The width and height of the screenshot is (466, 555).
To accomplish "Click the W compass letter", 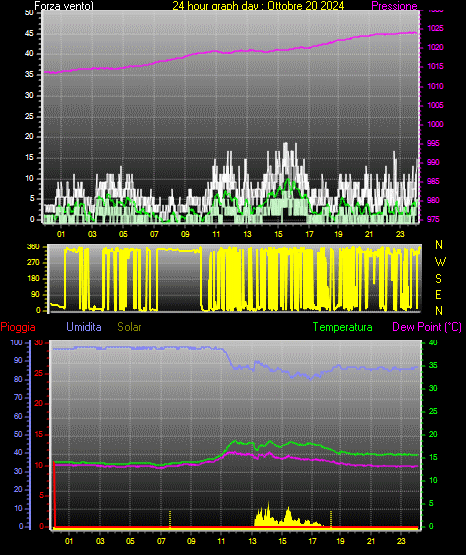I will (440, 262).
